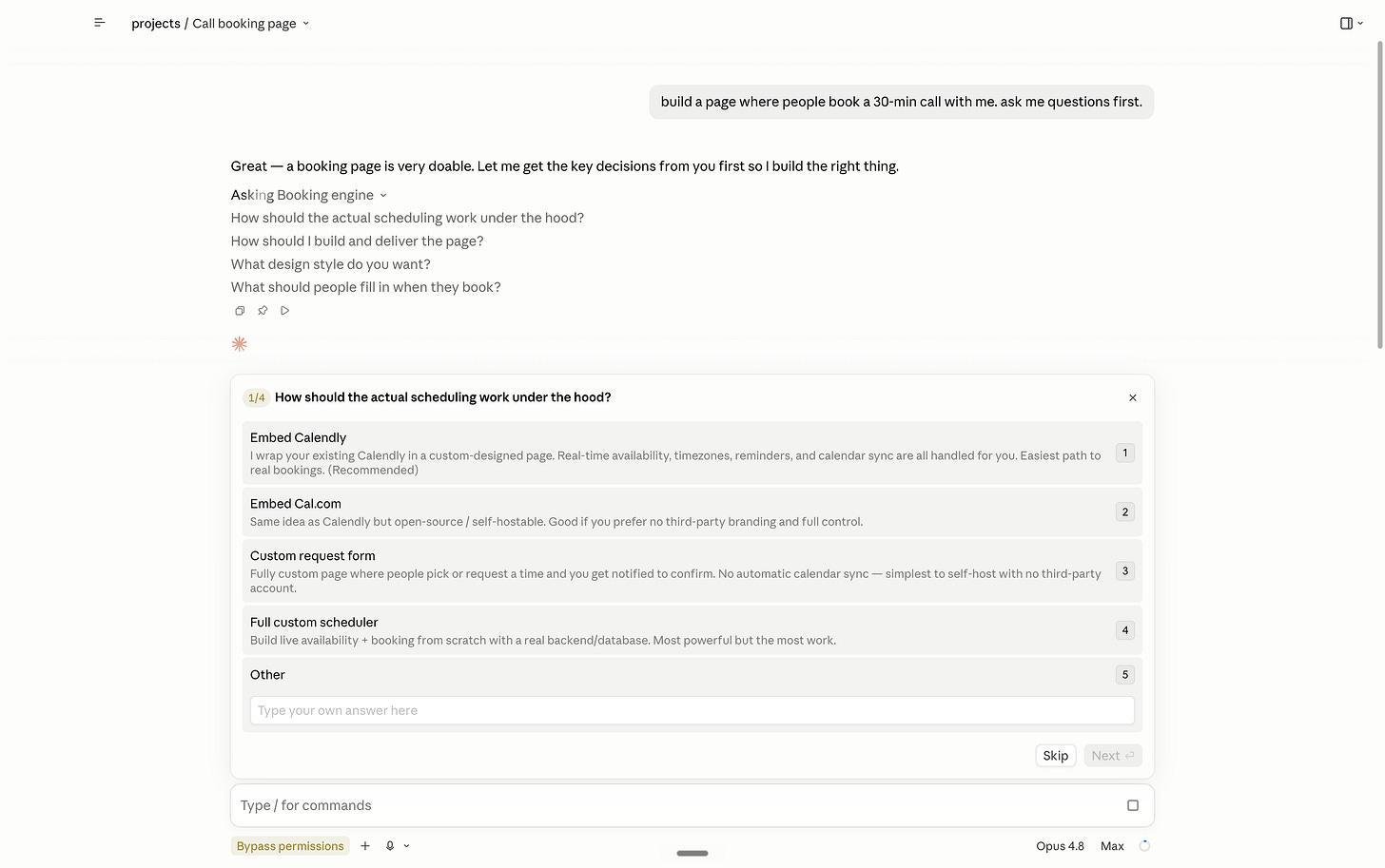Screen dimensions: 1385x868
Task: Copy the assistant message with copy icon
Action: (x=240, y=311)
